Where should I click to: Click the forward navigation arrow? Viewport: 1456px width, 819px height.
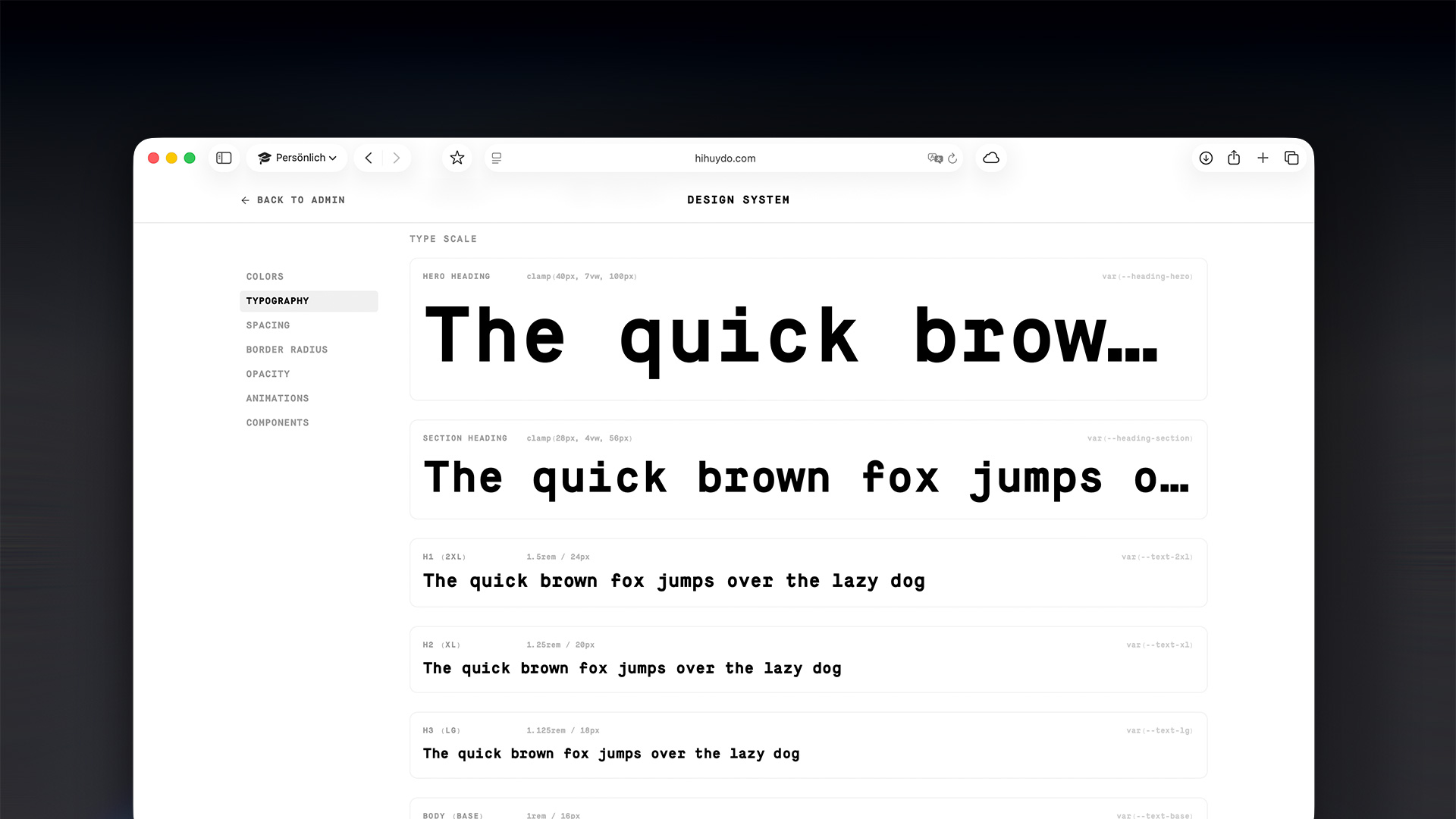397,158
